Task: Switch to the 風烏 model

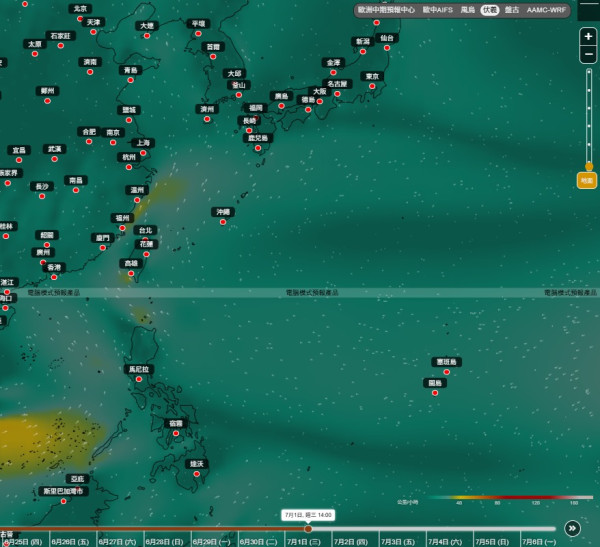Action: [467, 10]
